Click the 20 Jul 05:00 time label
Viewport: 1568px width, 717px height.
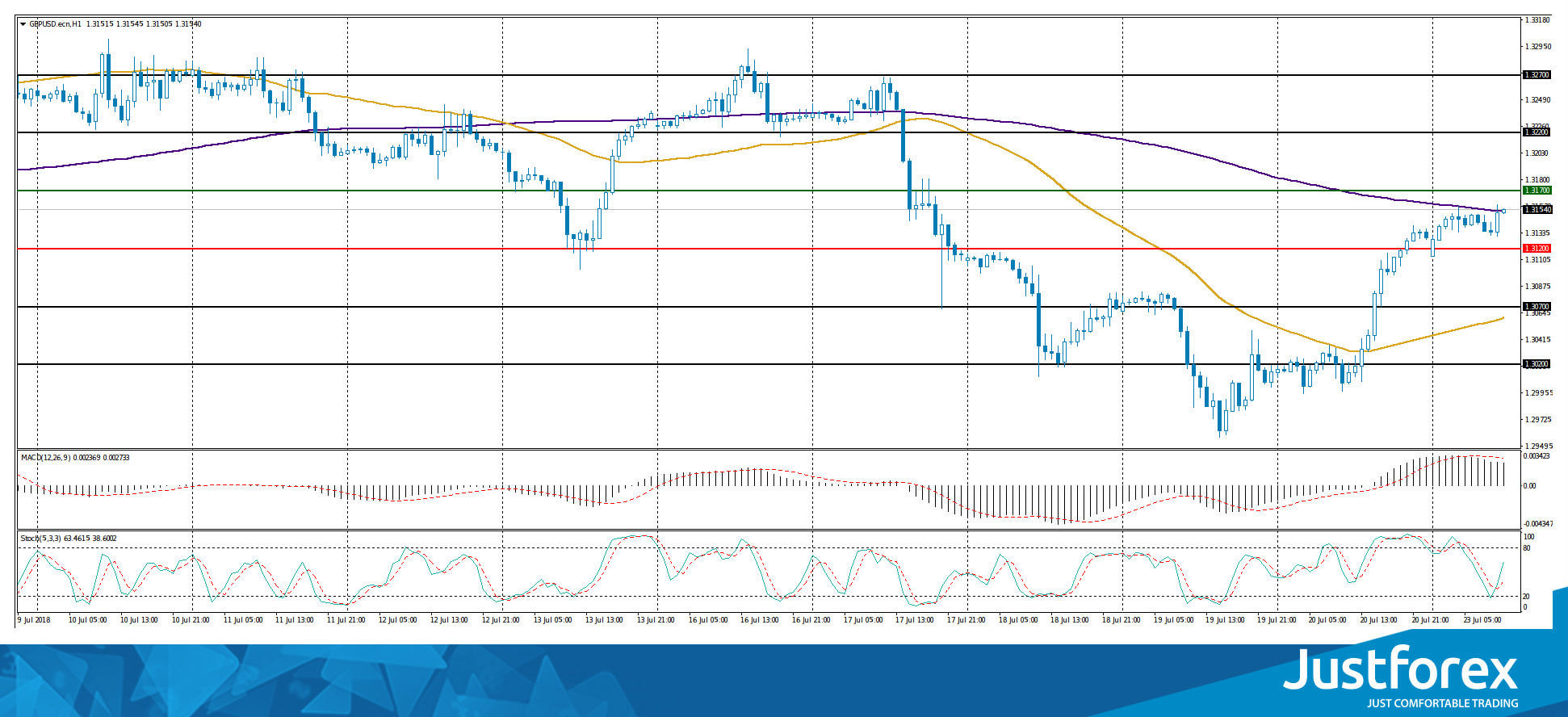pos(1328,620)
